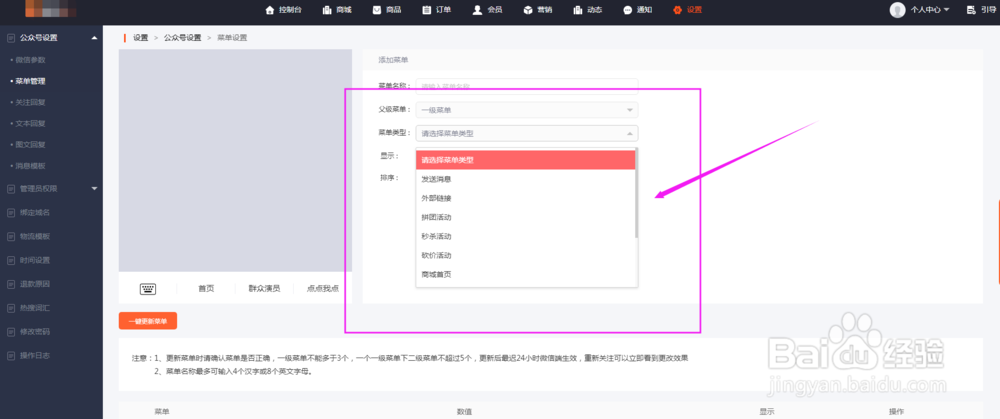Open 时间设置 via its sidebar icon
Viewport: 1000px width, 419px height.
[x=11, y=260]
